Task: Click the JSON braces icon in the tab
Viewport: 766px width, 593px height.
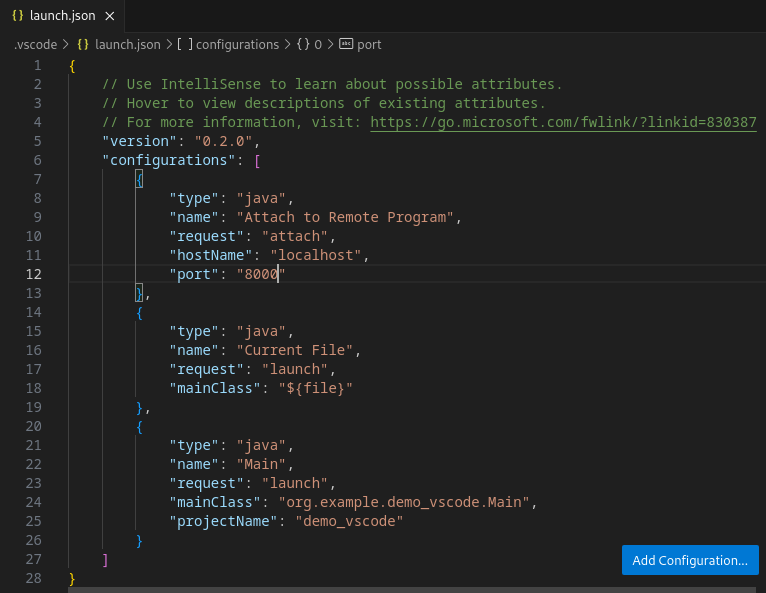Action: (x=18, y=16)
